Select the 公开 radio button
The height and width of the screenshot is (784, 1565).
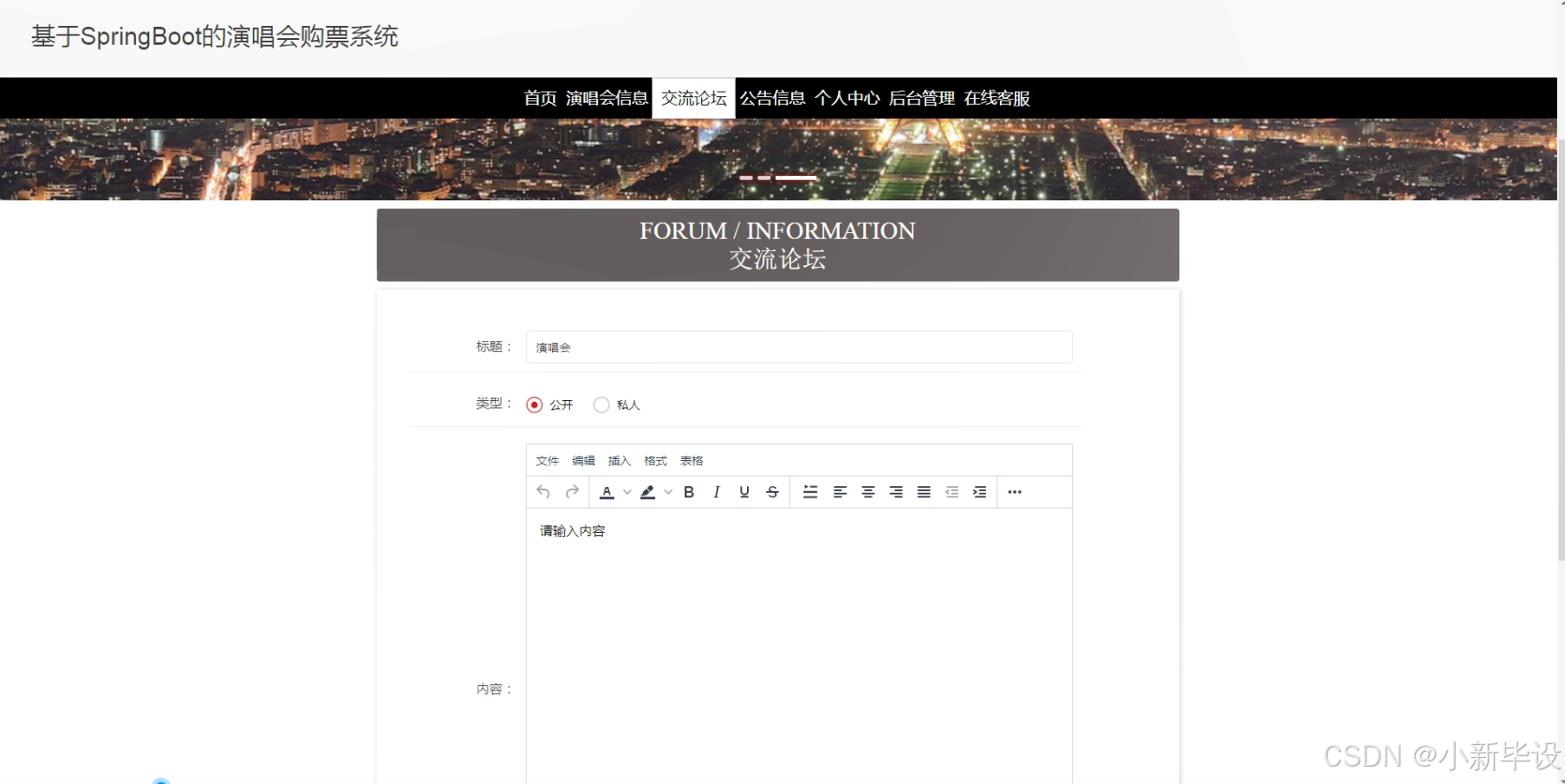(x=535, y=405)
